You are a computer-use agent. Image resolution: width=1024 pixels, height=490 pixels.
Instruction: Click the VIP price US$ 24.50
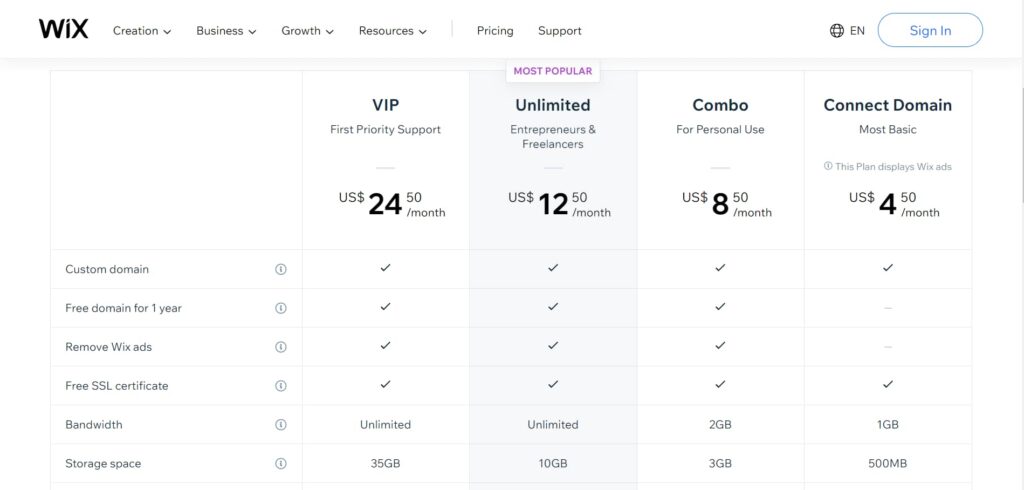click(392, 204)
